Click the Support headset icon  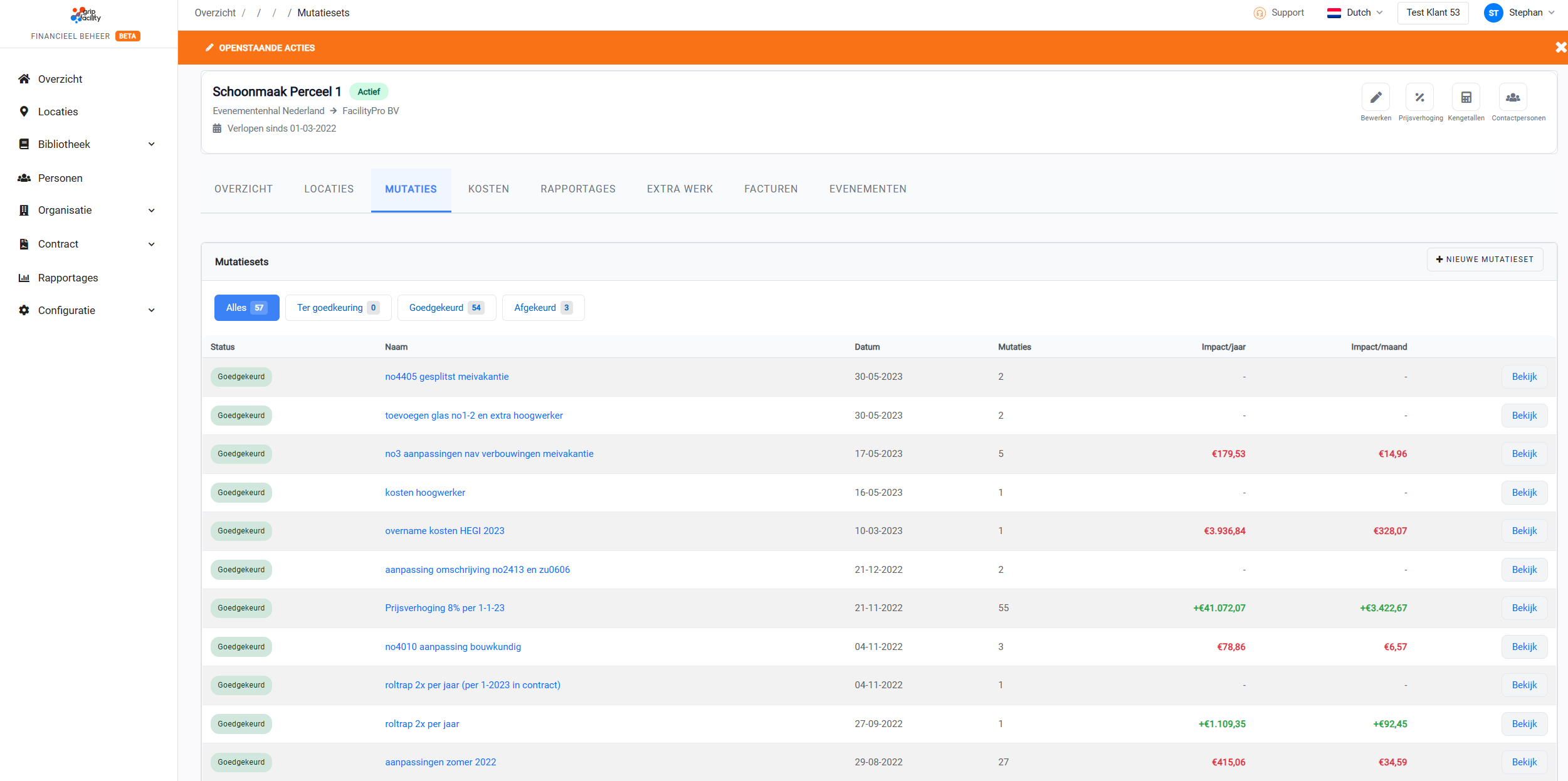[x=1260, y=13]
